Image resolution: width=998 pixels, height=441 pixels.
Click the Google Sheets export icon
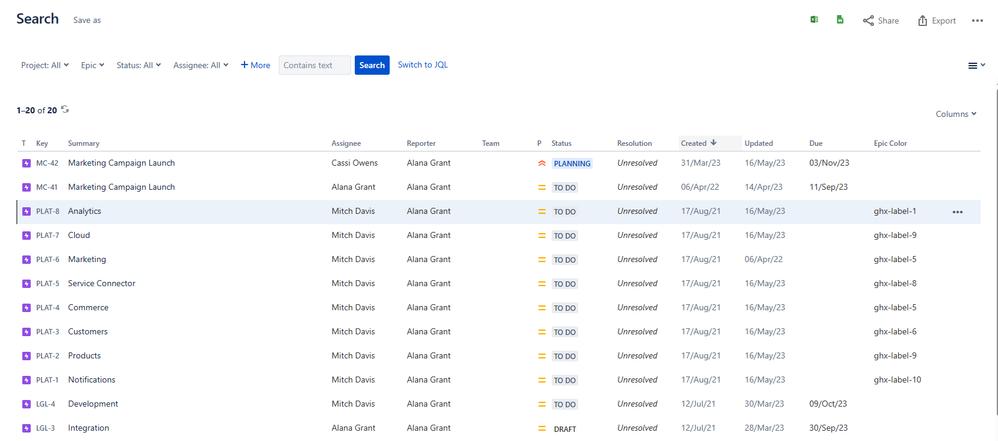[840, 20]
